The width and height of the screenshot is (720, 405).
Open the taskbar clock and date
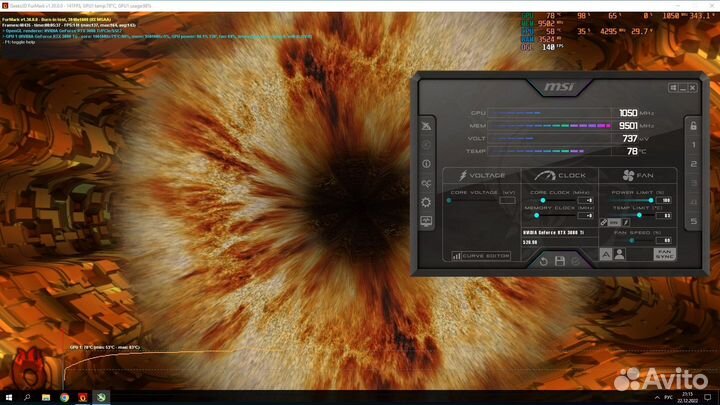[x=687, y=398]
